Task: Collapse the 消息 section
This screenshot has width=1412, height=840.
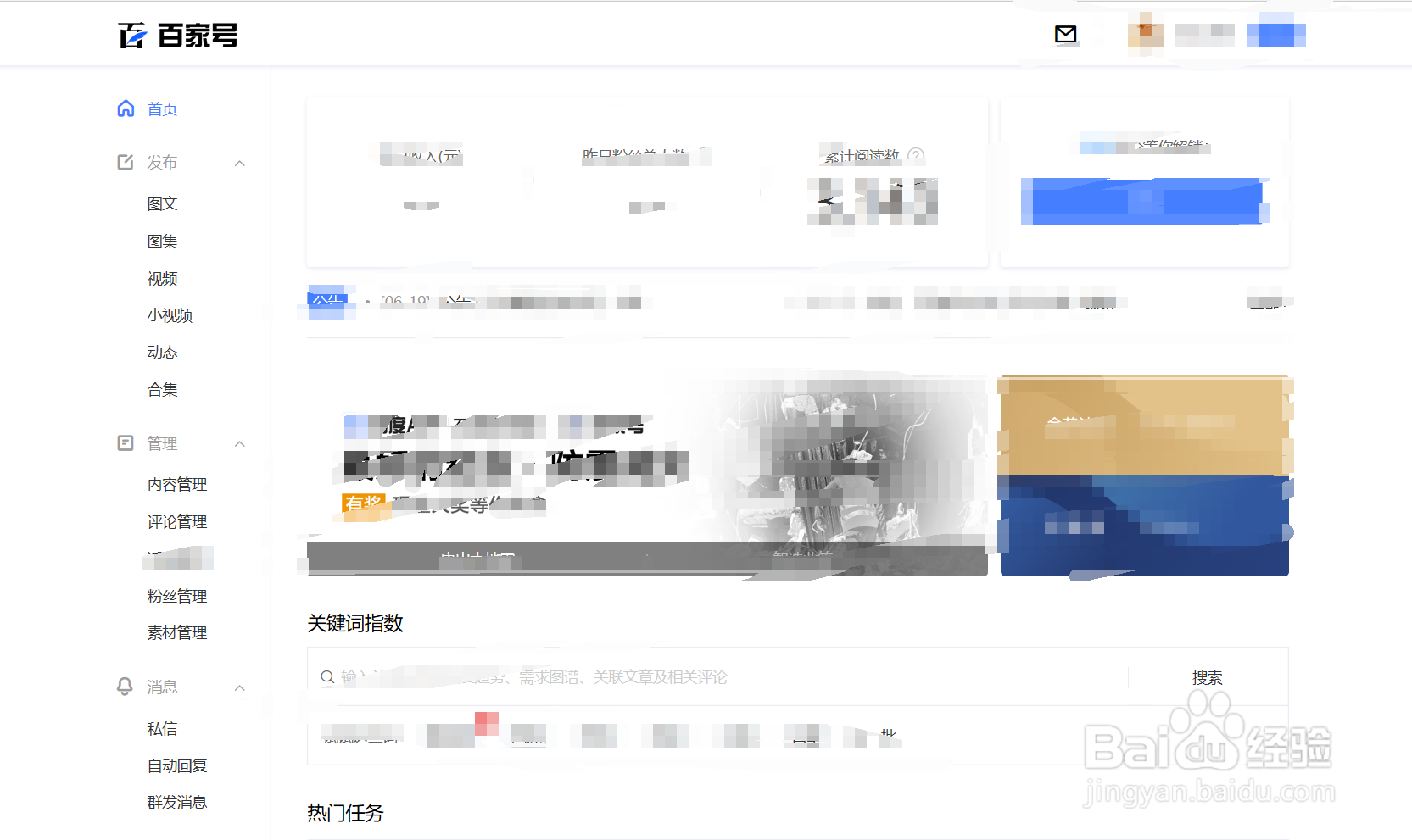Action: coord(240,687)
